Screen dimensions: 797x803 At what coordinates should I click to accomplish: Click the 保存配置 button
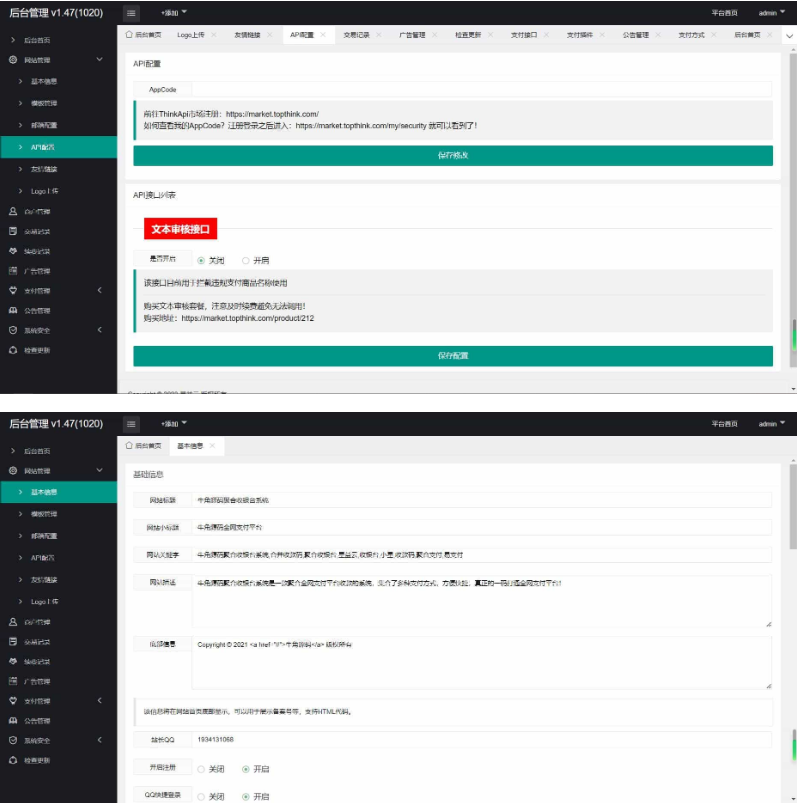452,355
